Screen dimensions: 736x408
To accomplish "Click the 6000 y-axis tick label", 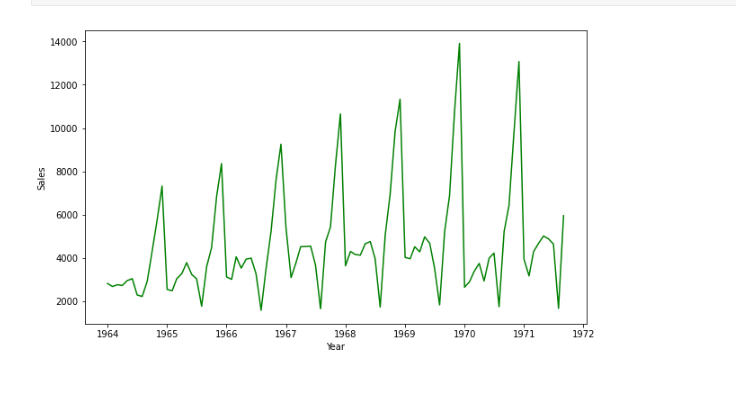I will pos(67,215).
